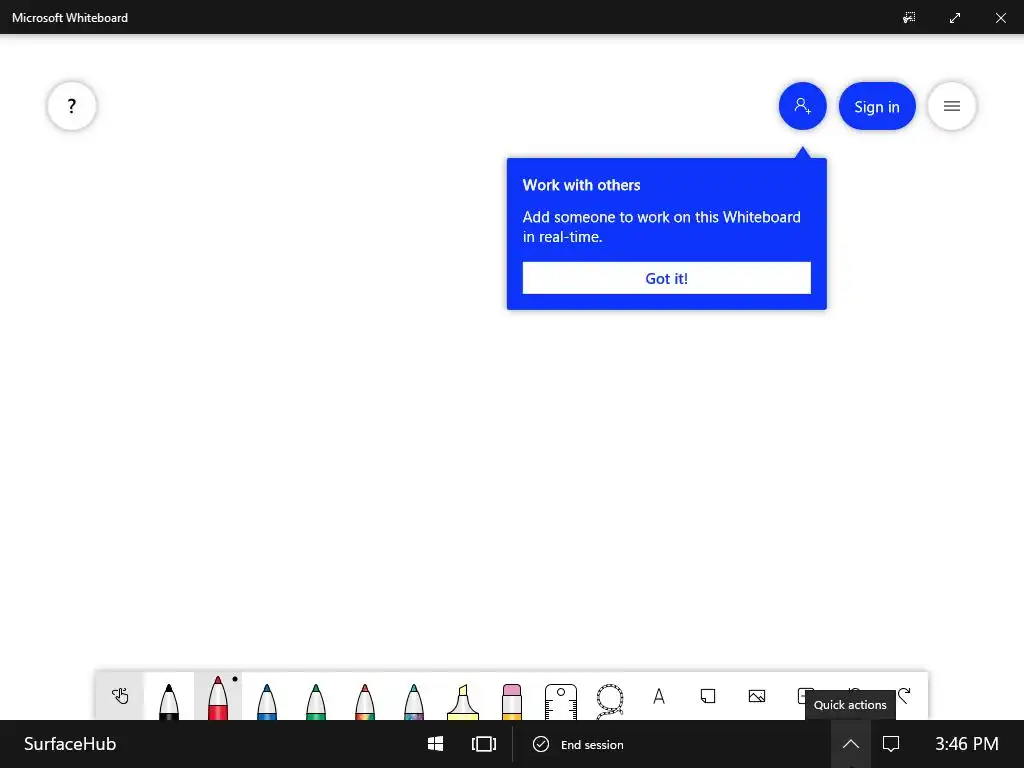Open the Windows Start menu
The width and height of the screenshot is (1024, 768).
point(436,744)
